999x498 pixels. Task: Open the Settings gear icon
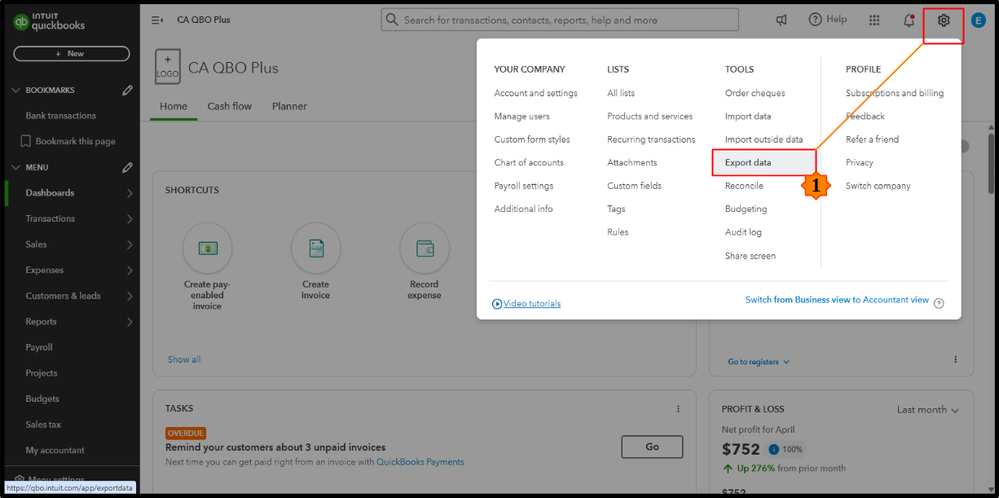click(943, 20)
